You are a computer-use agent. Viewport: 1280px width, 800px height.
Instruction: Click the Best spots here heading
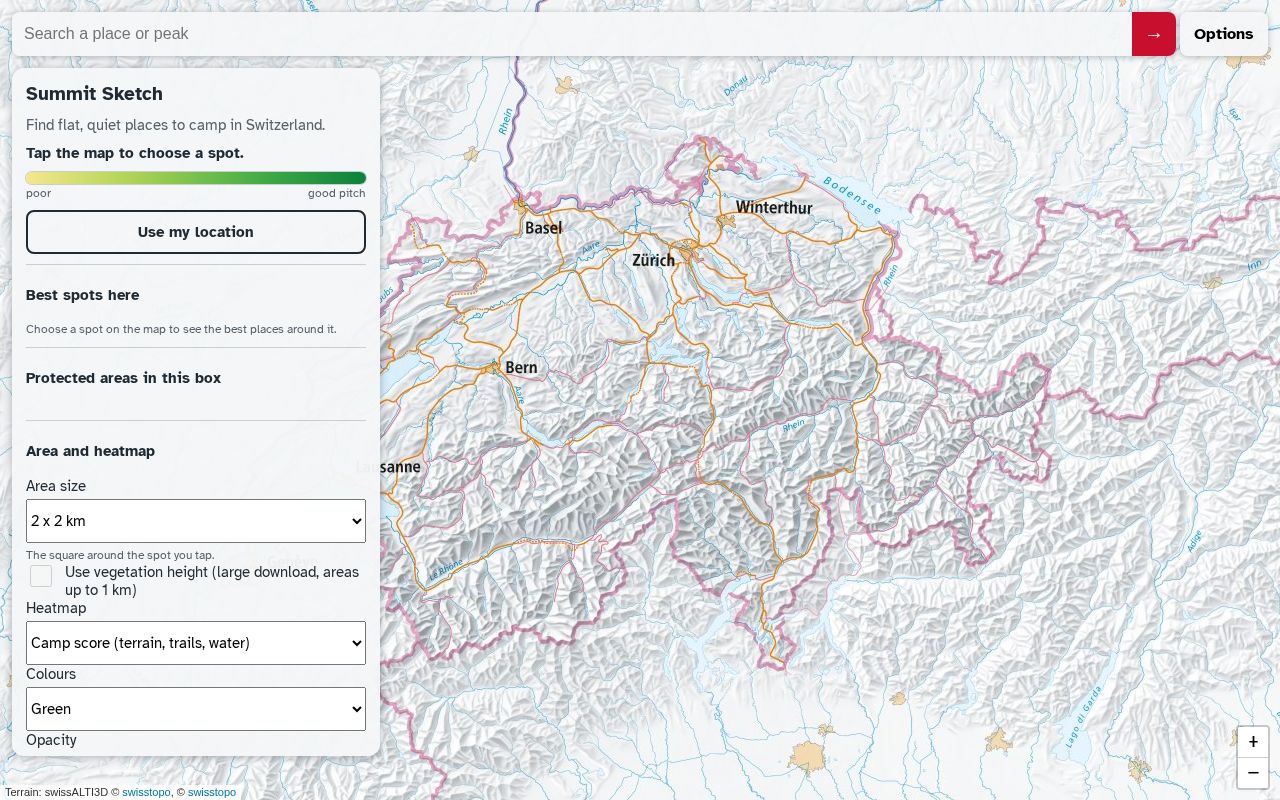click(82, 295)
